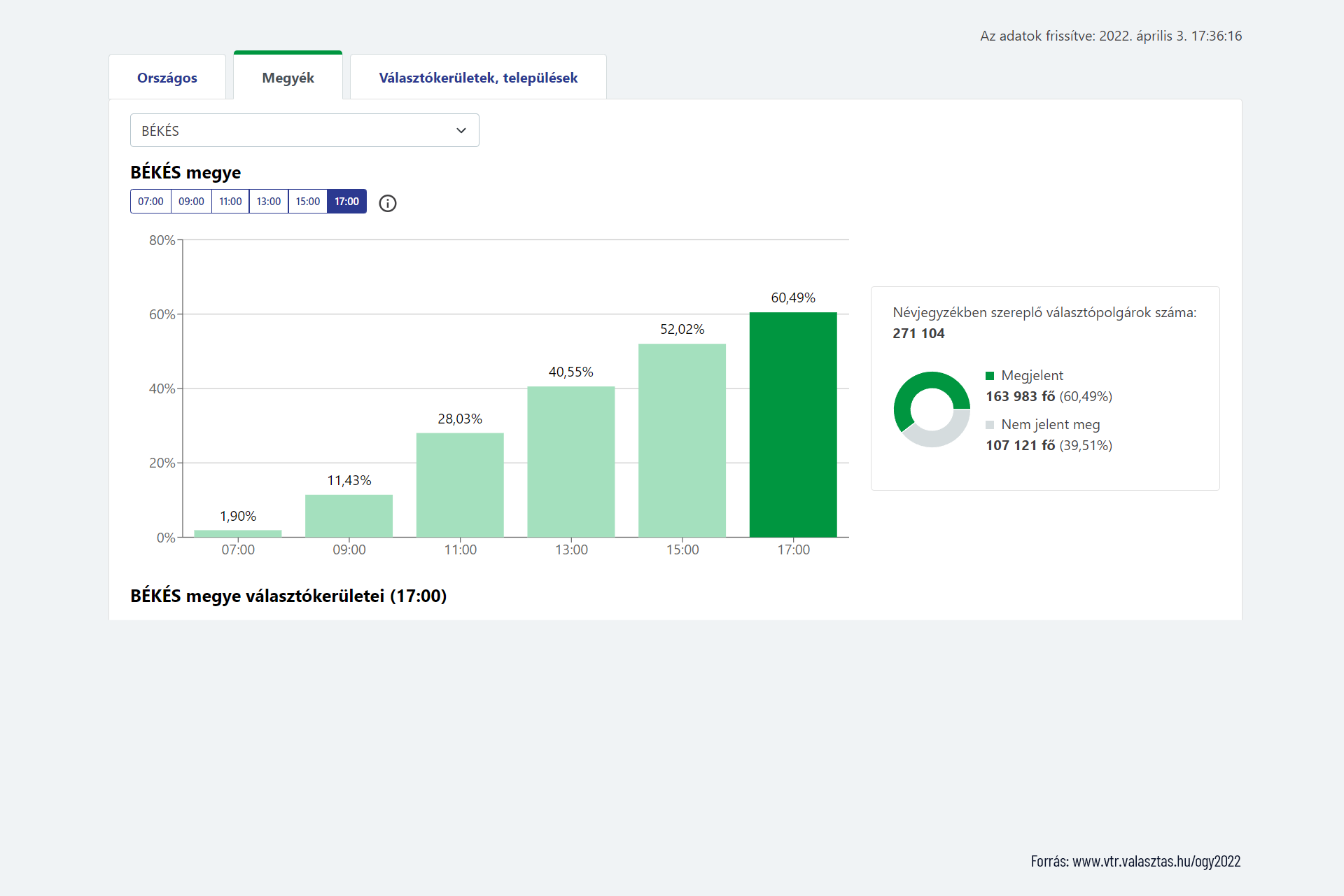The image size is (1344, 896).
Task: Select the 09:00 time toggle
Action: click(x=191, y=202)
